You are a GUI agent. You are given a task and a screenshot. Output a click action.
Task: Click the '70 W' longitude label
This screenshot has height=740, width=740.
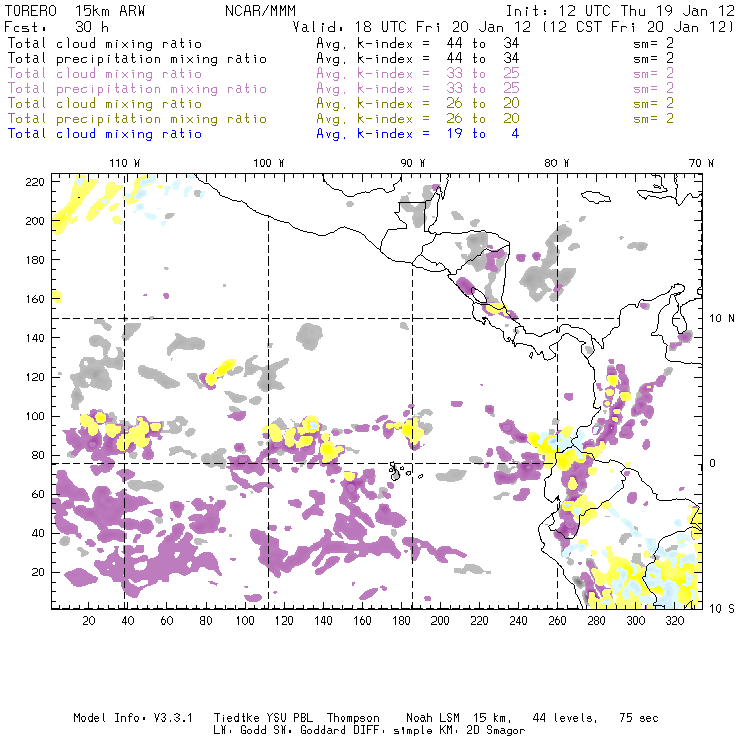[701, 163]
